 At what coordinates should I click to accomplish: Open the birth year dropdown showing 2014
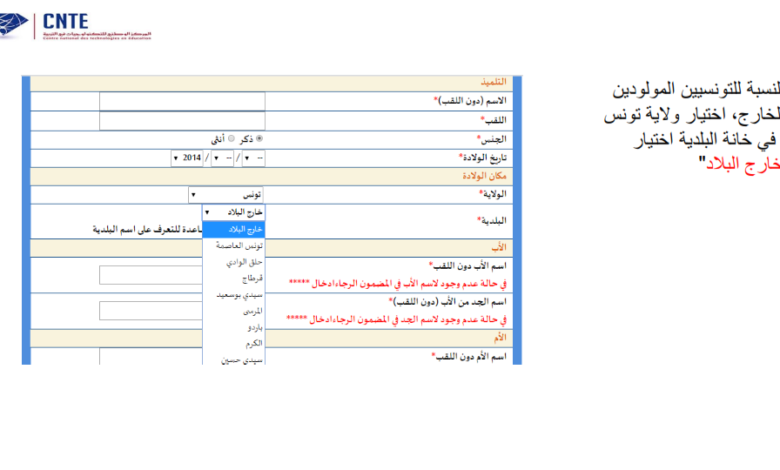coord(187,158)
